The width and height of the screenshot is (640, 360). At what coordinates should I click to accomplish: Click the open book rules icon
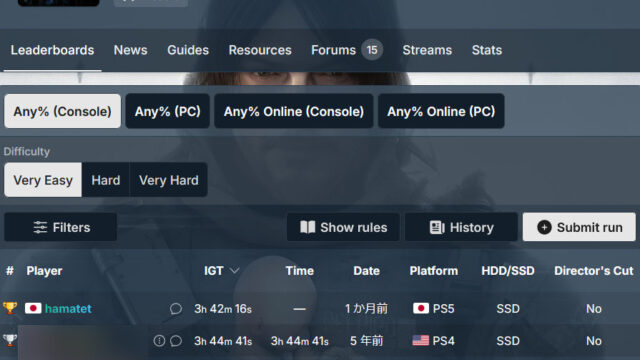pyautogui.click(x=308, y=227)
